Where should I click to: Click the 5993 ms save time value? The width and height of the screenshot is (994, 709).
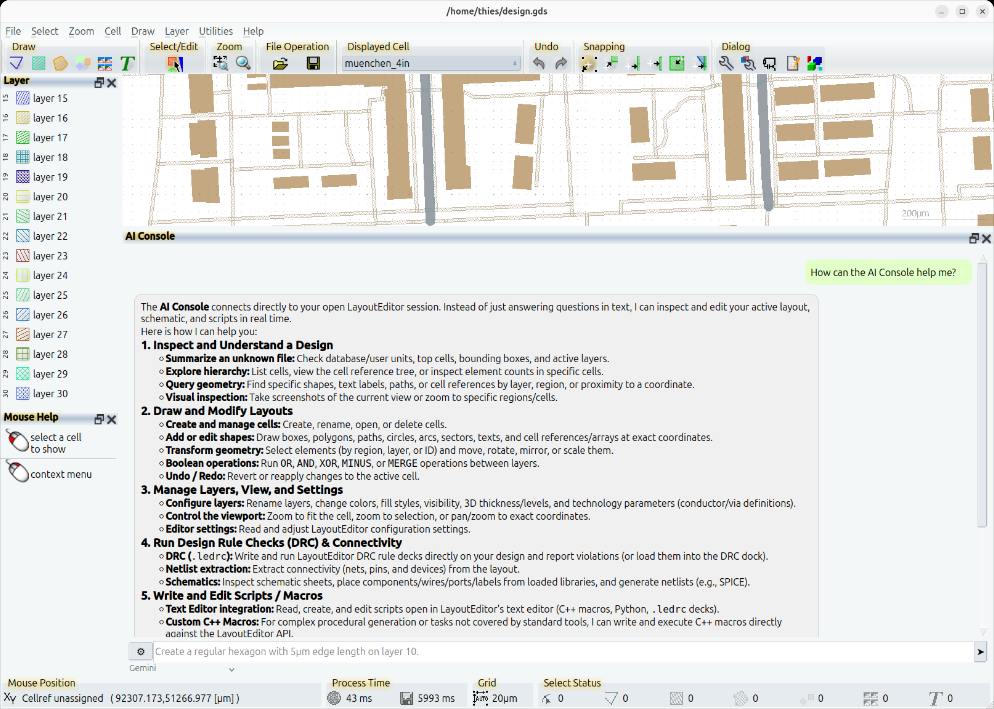[x=436, y=698]
